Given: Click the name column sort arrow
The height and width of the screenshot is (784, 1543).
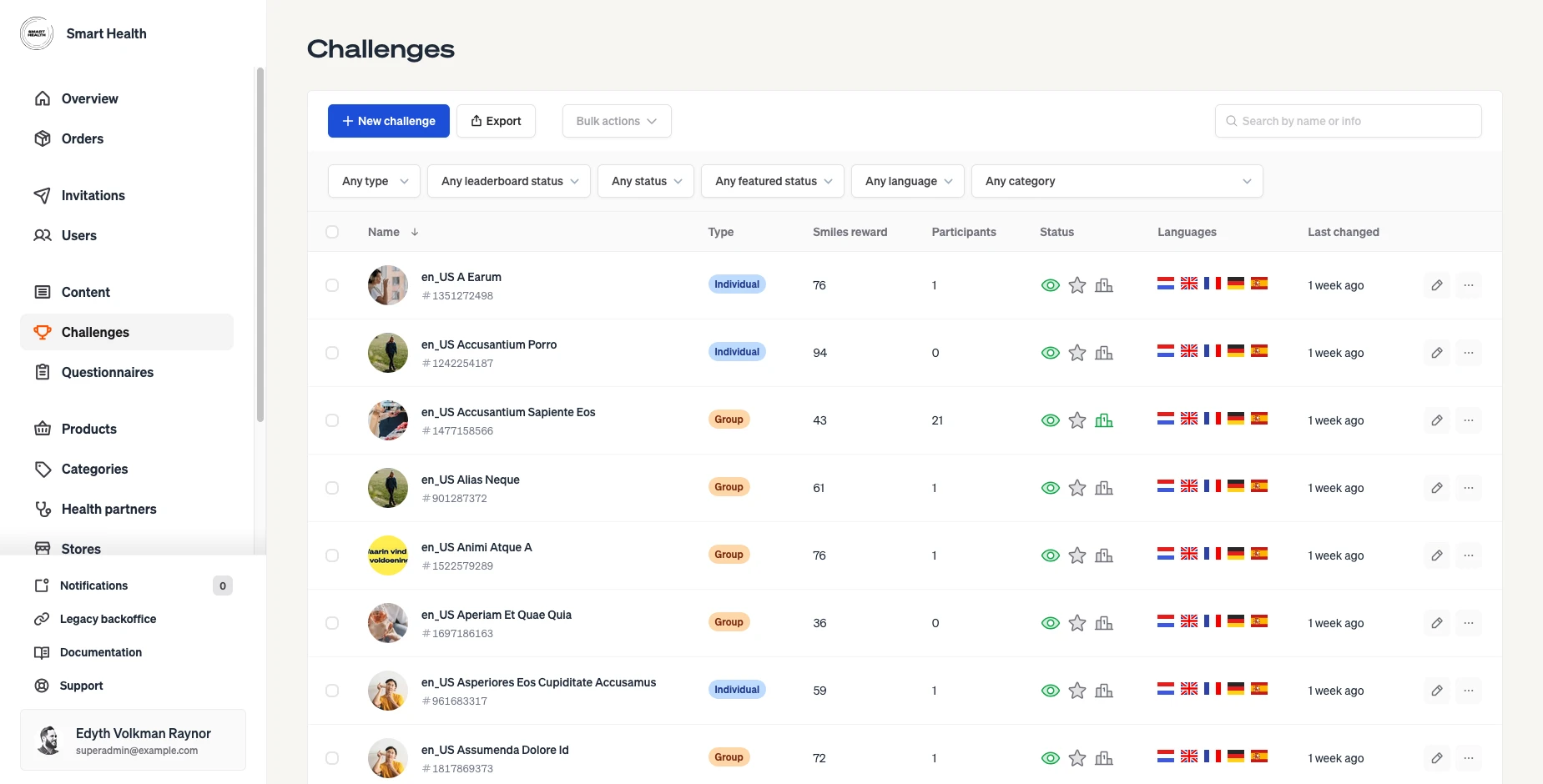Looking at the screenshot, I should click(x=415, y=232).
